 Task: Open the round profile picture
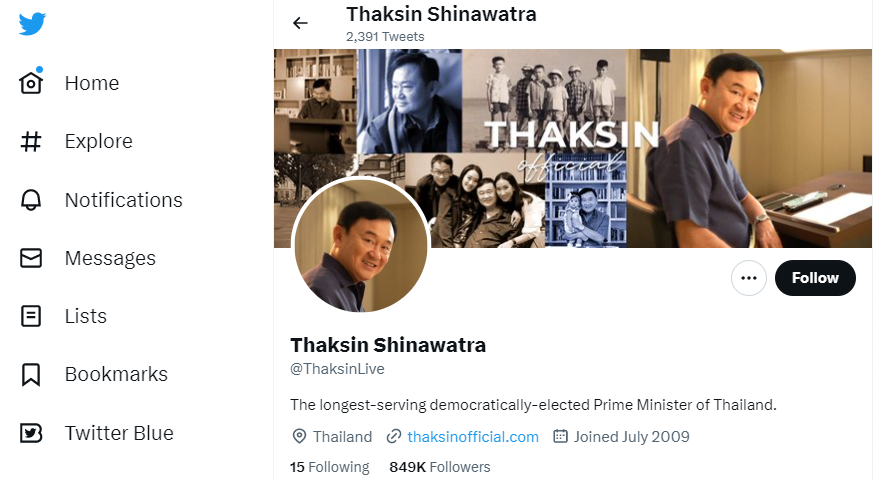tap(361, 245)
